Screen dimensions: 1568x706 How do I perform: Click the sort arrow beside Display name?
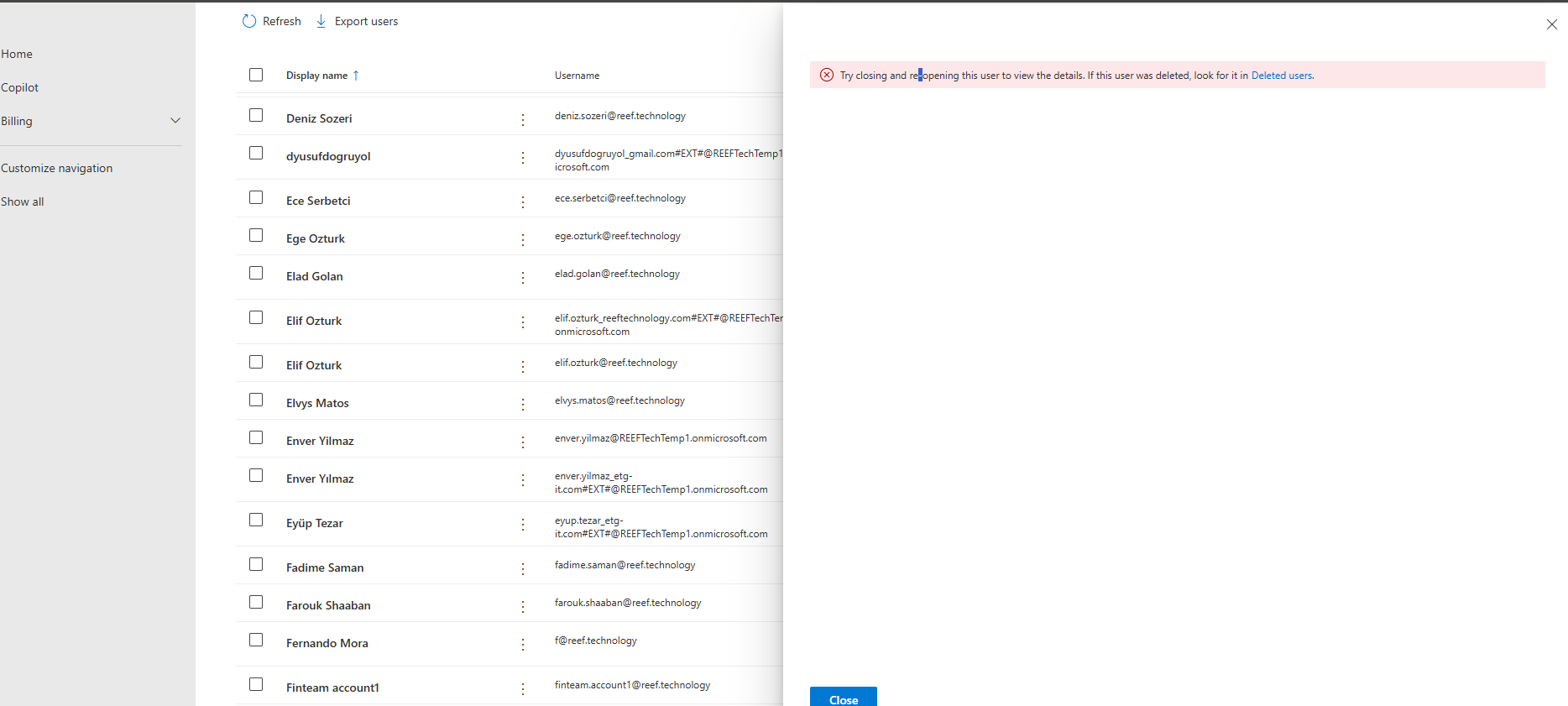(356, 76)
